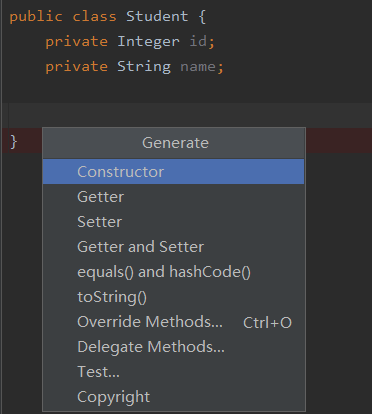This screenshot has width=372, height=414.
Task: Click the Integer type keyword
Action: point(148,42)
